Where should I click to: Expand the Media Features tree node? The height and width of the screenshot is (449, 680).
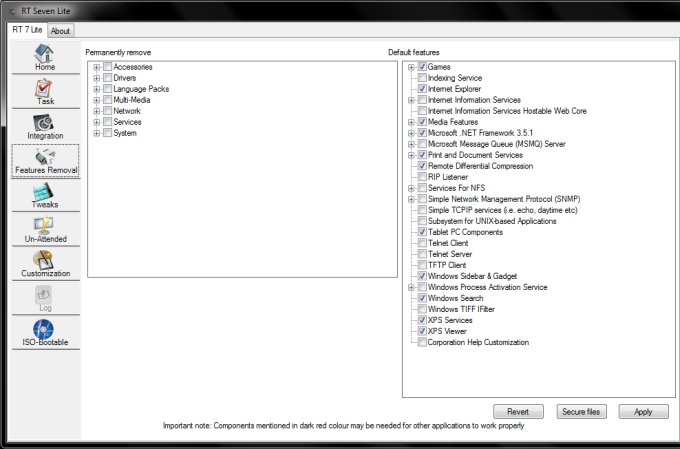pos(412,122)
